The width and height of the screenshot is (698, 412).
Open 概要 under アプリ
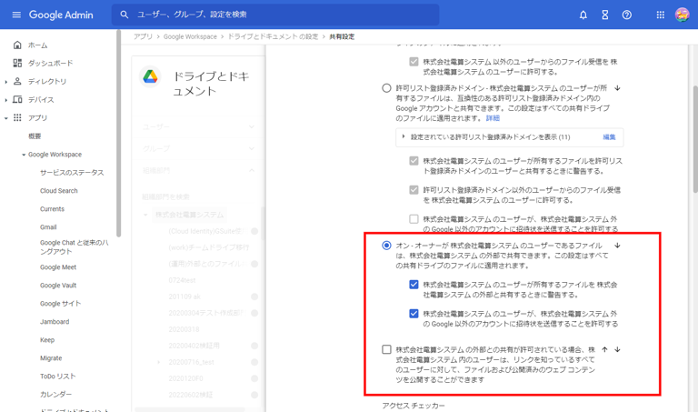coord(35,136)
